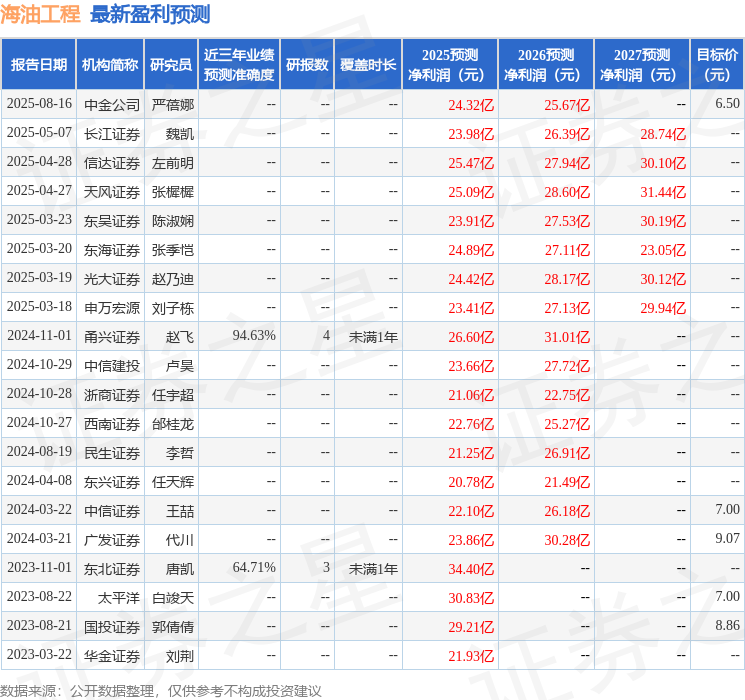
Task: Click the 近三年业绩预测准确度 column header
Action: (239, 65)
